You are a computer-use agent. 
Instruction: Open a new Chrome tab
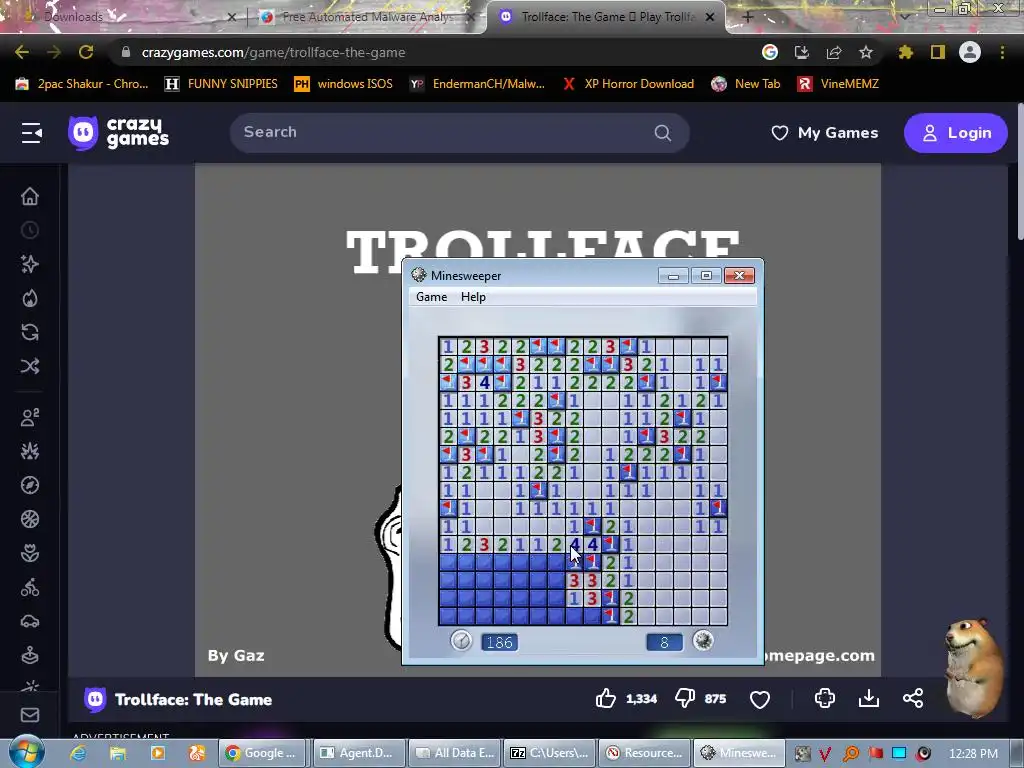748,17
